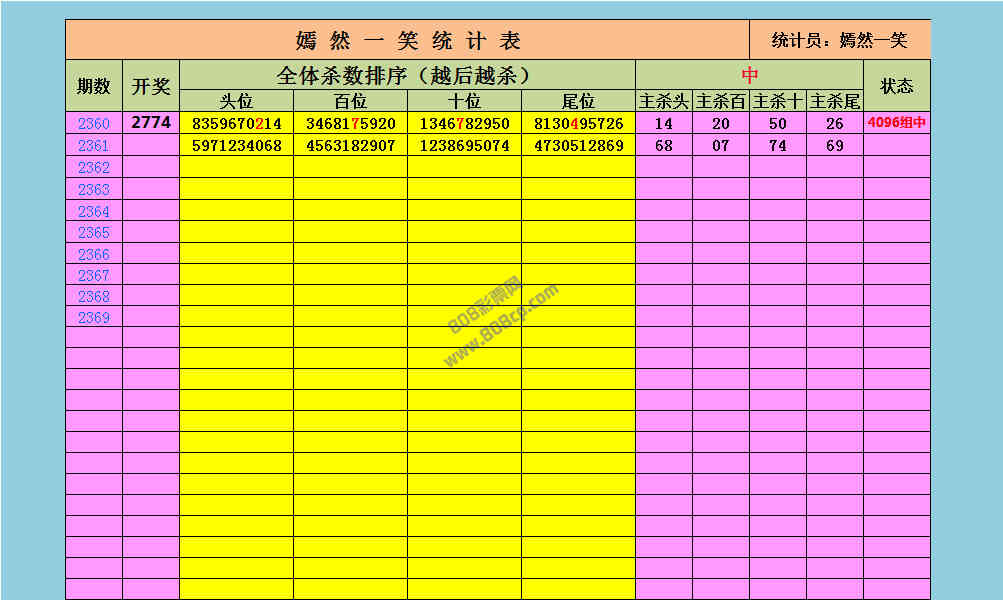Image resolution: width=1003 pixels, height=600 pixels.
Task: Click period number 2365
Action: tap(94, 232)
